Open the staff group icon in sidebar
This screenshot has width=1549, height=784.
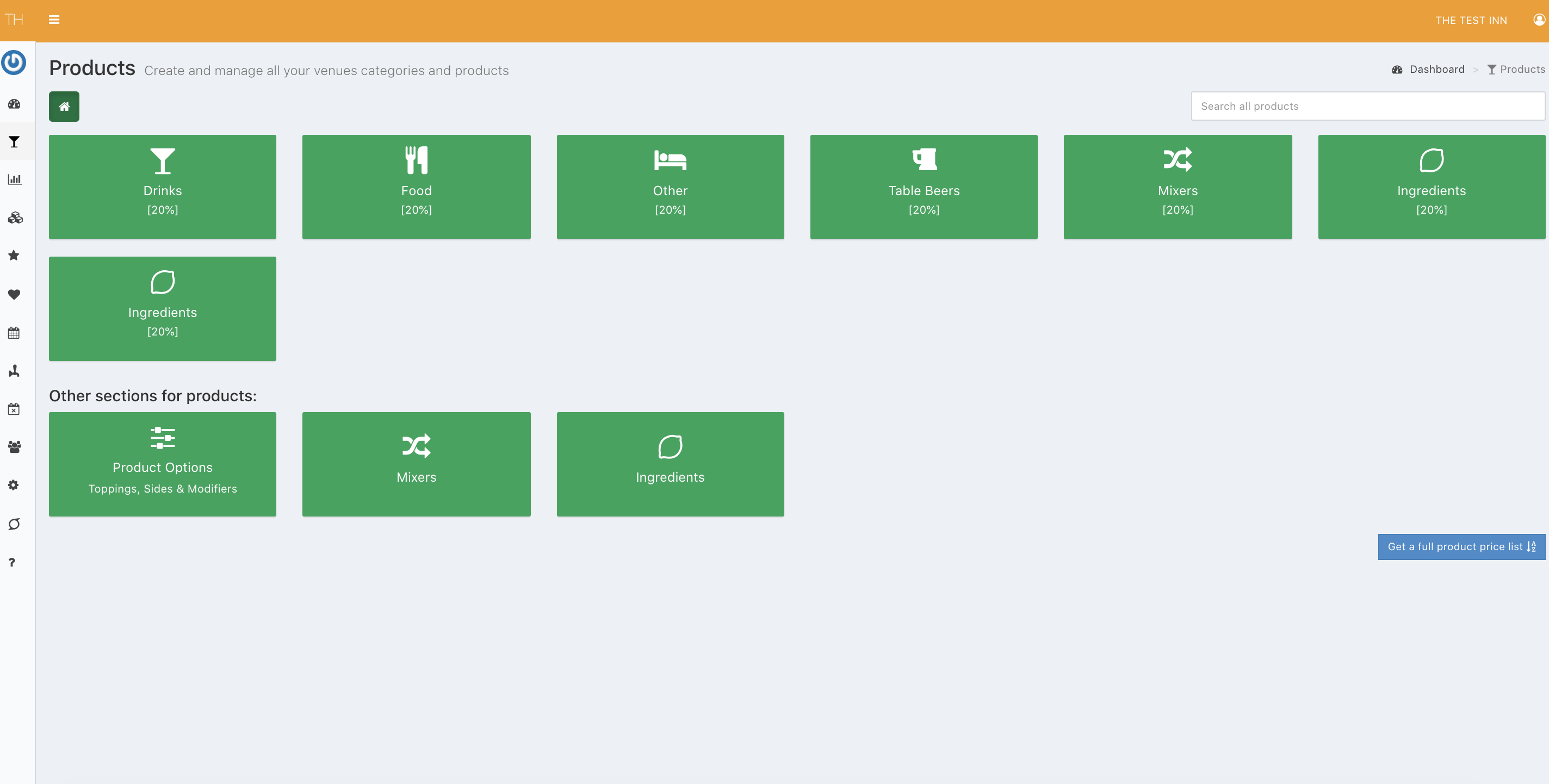pos(15,447)
